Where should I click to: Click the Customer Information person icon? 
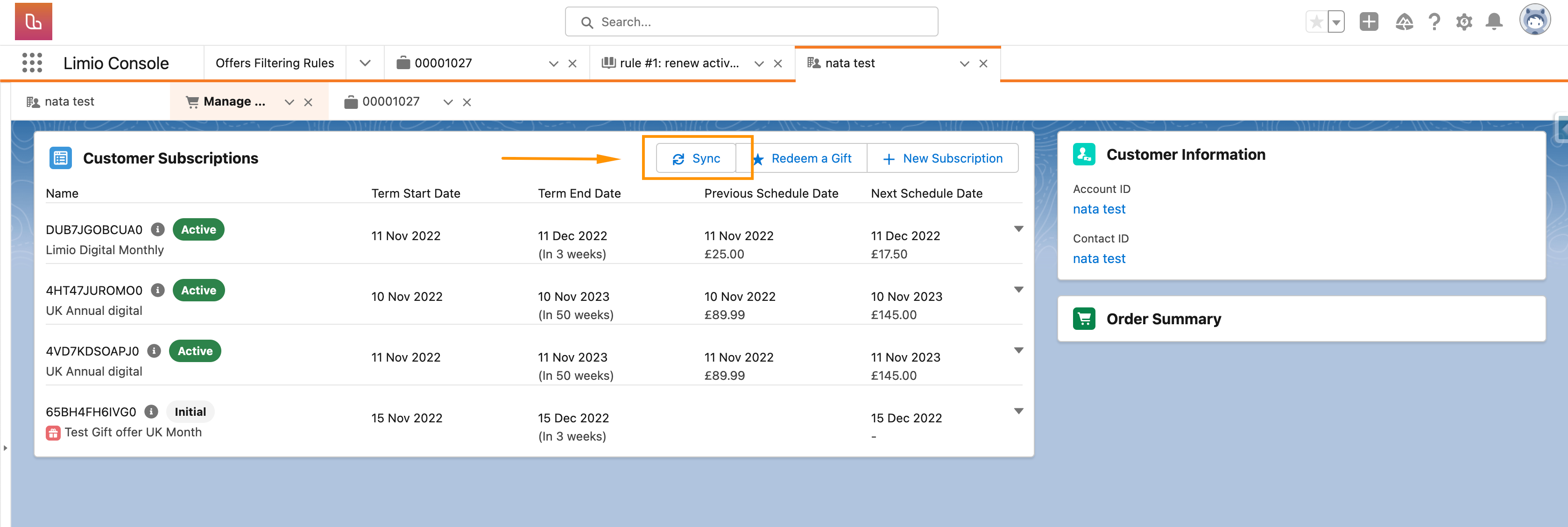pyautogui.click(x=1084, y=155)
